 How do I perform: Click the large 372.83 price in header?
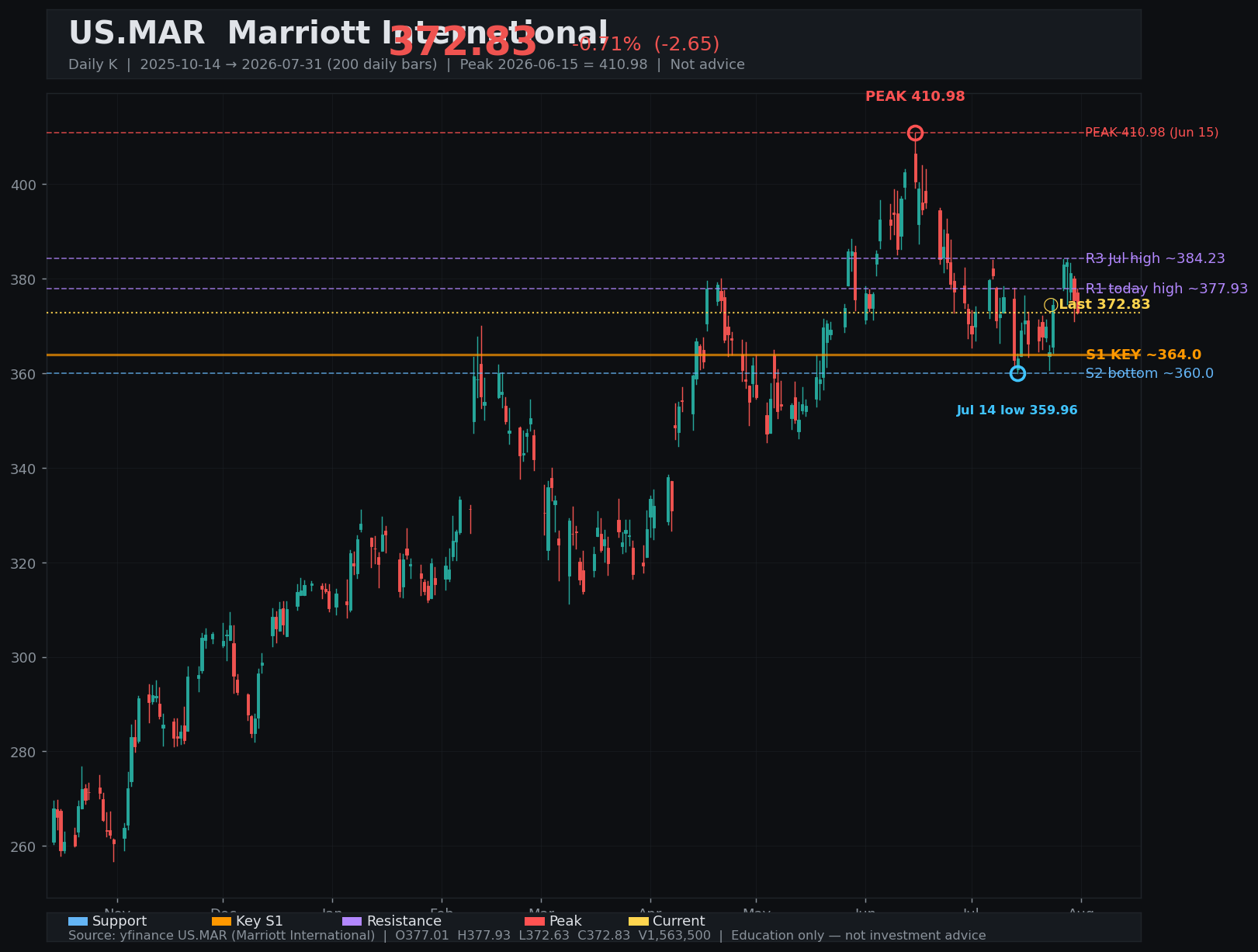(463, 42)
